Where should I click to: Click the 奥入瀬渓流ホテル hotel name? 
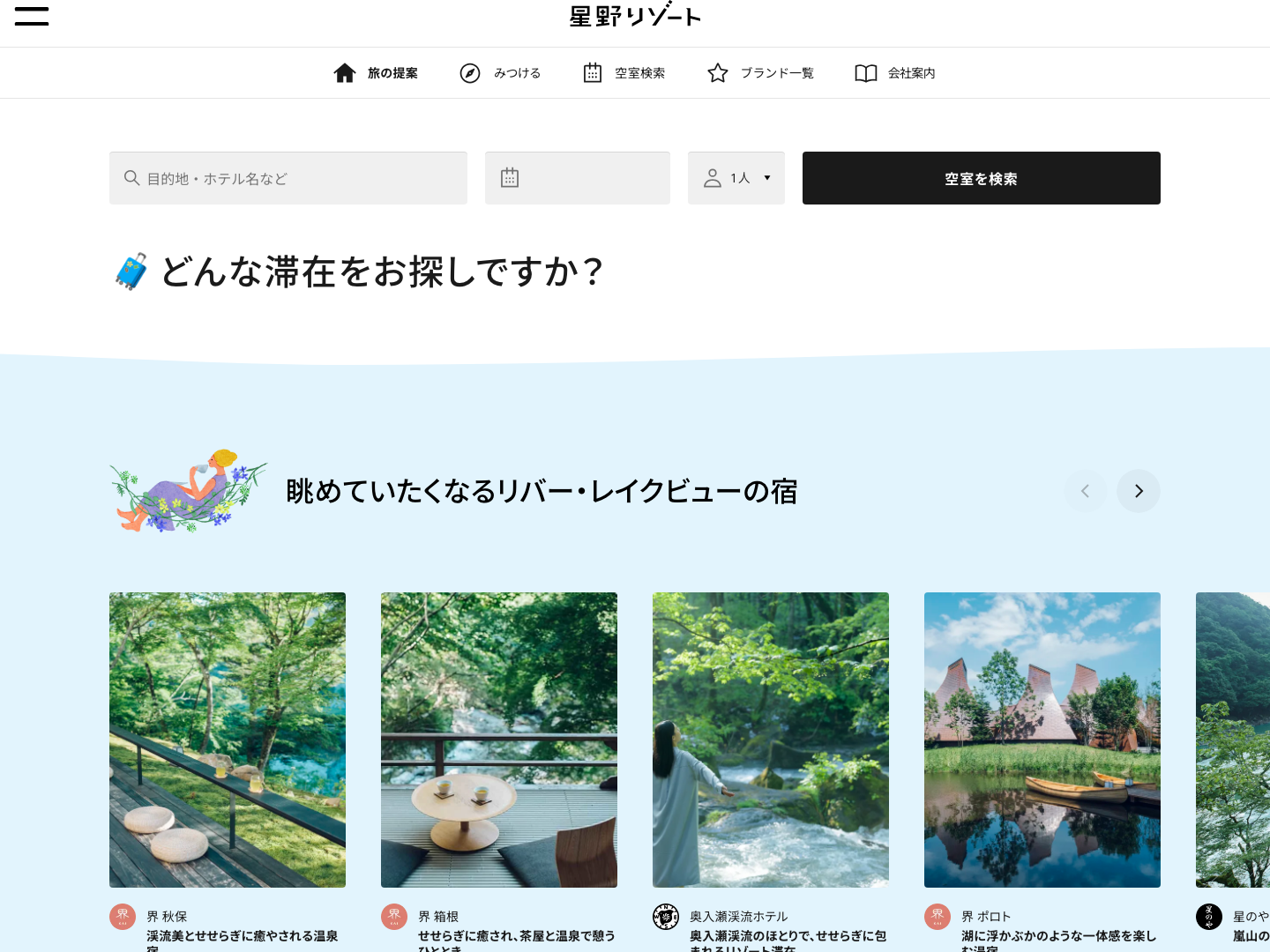click(x=739, y=917)
